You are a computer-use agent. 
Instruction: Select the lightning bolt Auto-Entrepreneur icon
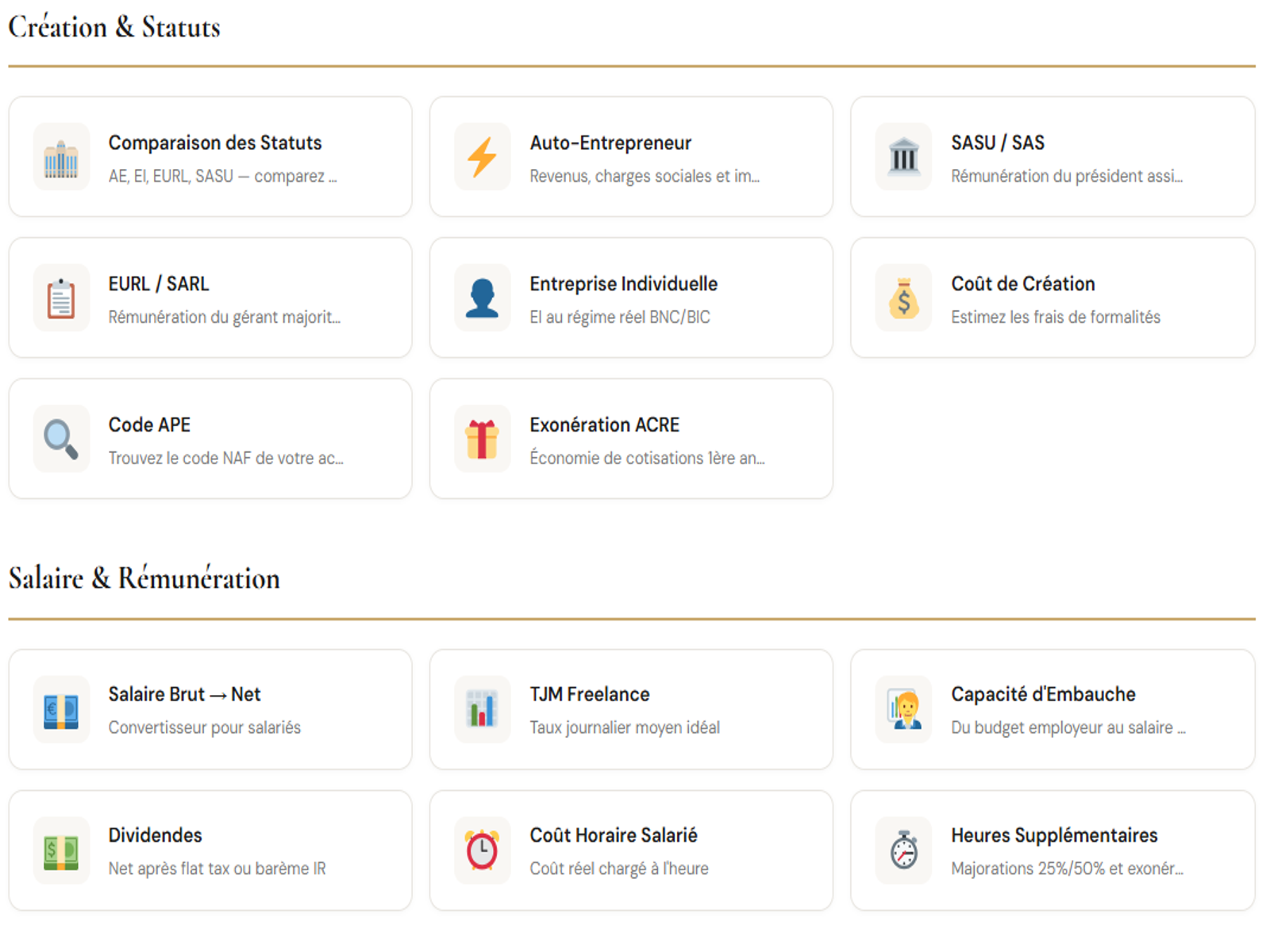[482, 156]
